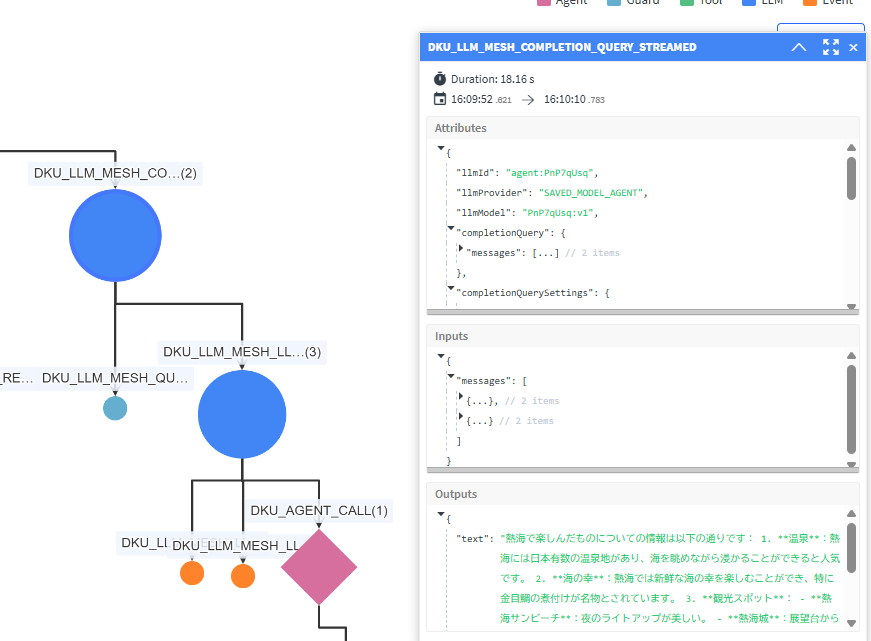Click the Attributes scrollbar up arrow
Screen dimensions: 871x641
(851, 148)
